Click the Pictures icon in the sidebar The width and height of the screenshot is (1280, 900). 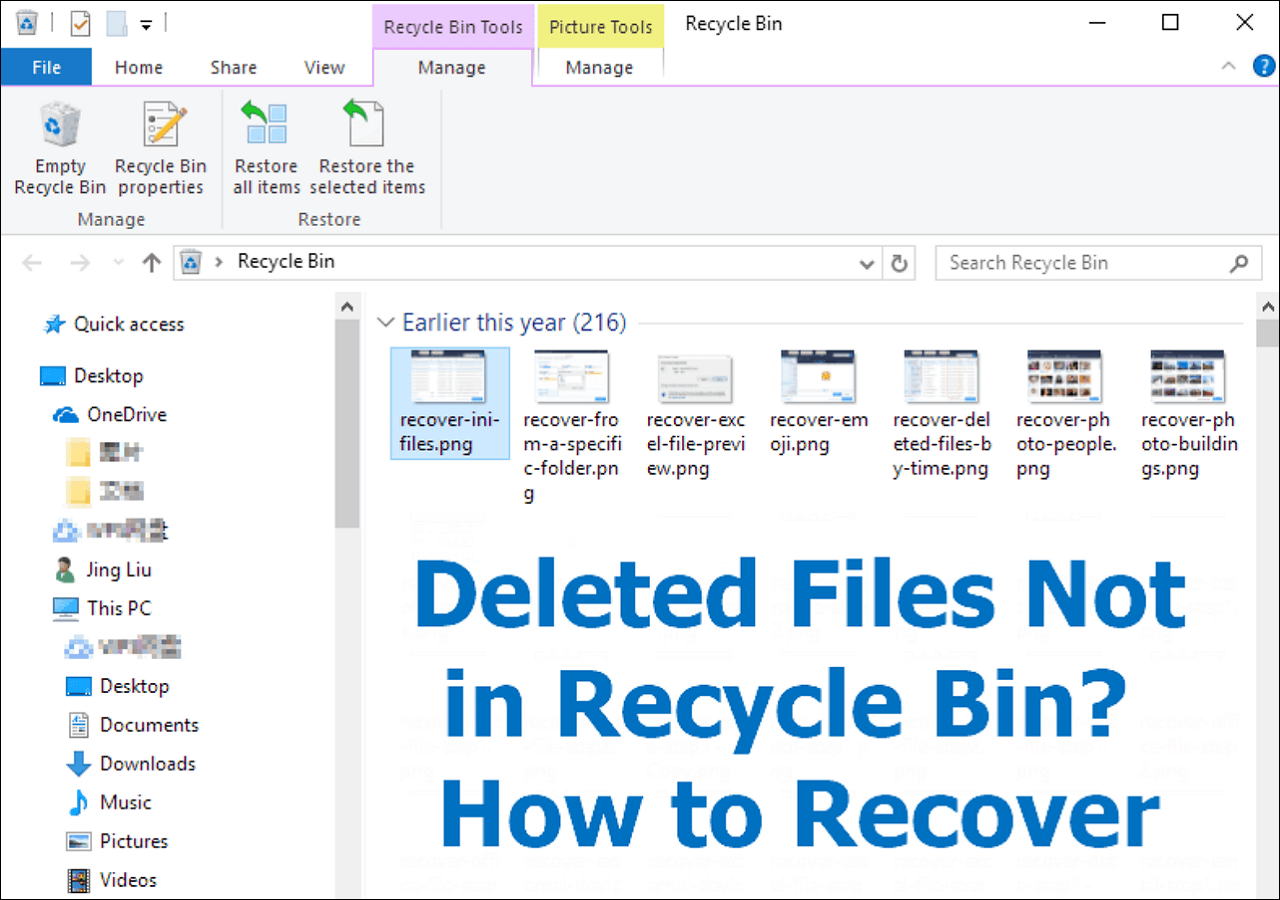pyautogui.click(x=78, y=841)
